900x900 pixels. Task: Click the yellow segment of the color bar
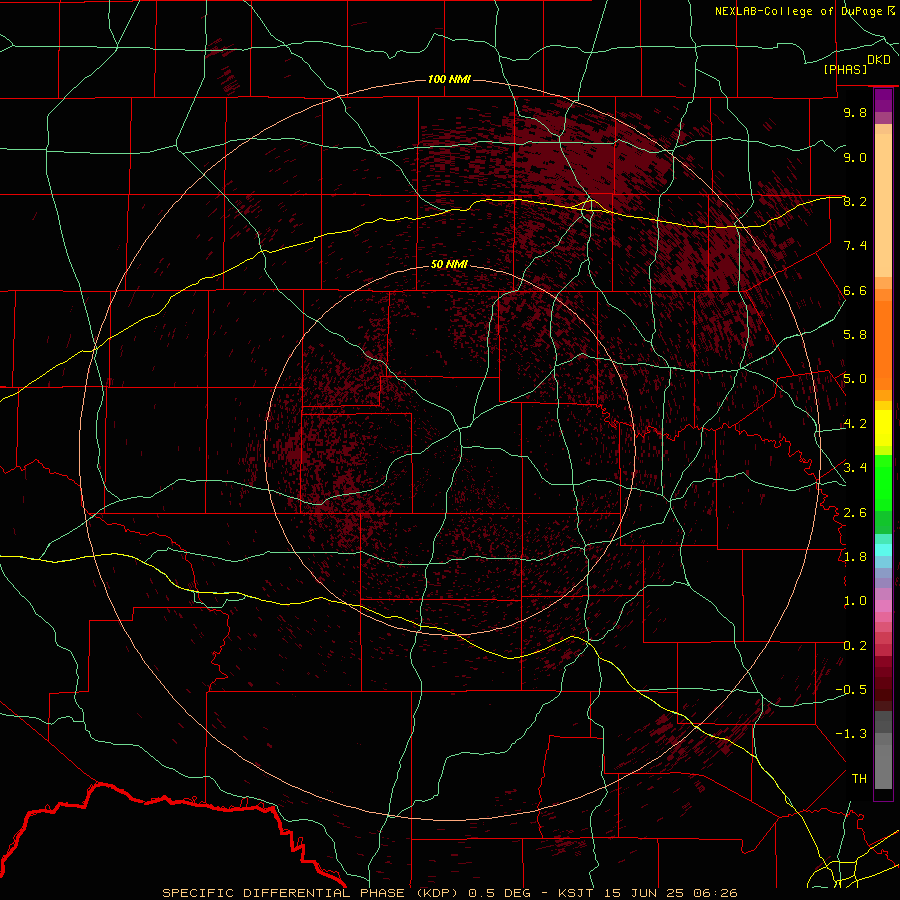[x=883, y=428]
